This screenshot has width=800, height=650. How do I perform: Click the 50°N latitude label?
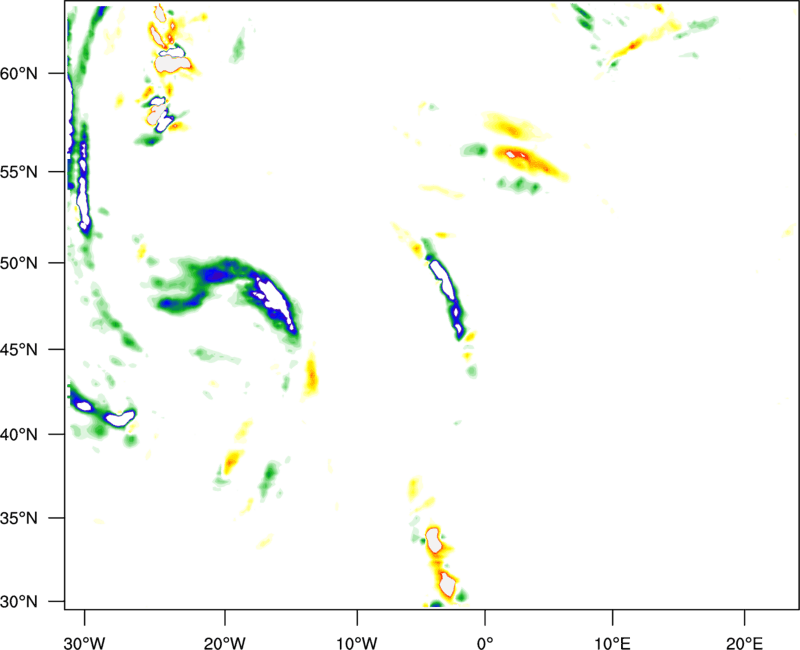[x=19, y=263]
